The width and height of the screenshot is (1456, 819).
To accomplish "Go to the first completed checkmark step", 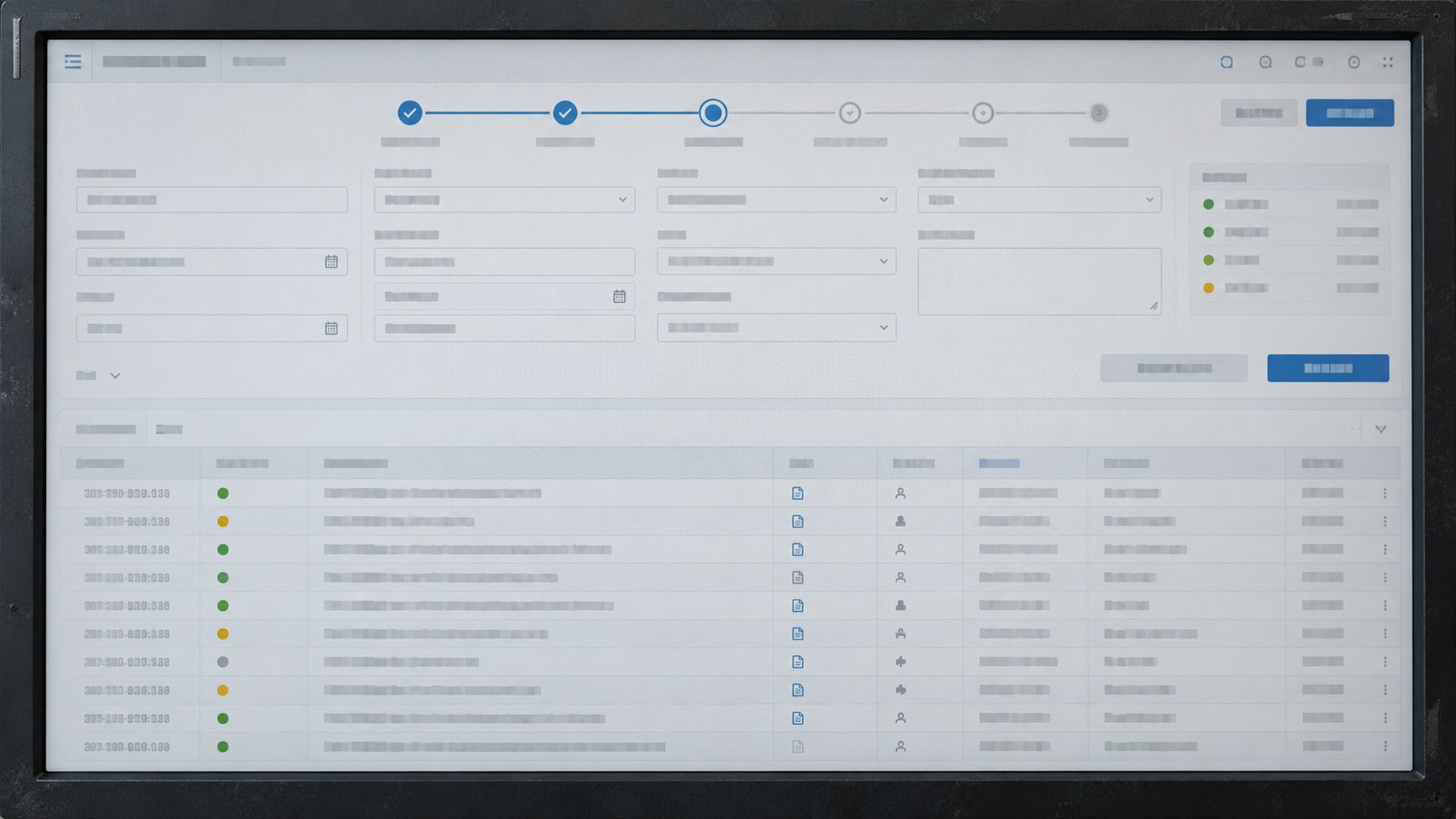I will (410, 113).
